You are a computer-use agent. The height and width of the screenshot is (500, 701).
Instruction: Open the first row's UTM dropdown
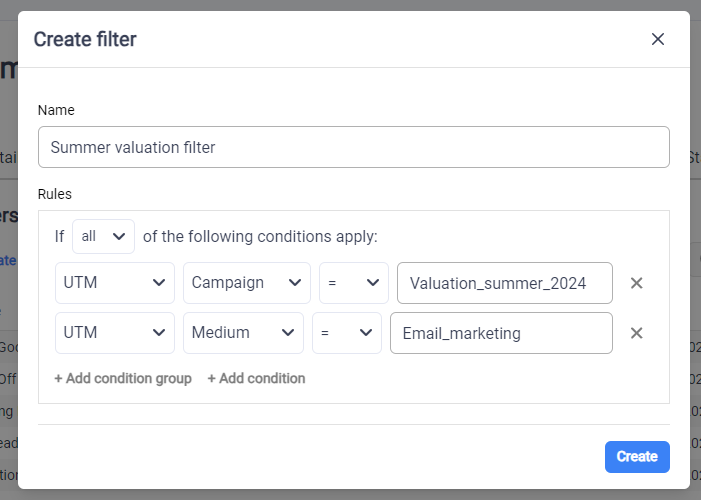114,283
